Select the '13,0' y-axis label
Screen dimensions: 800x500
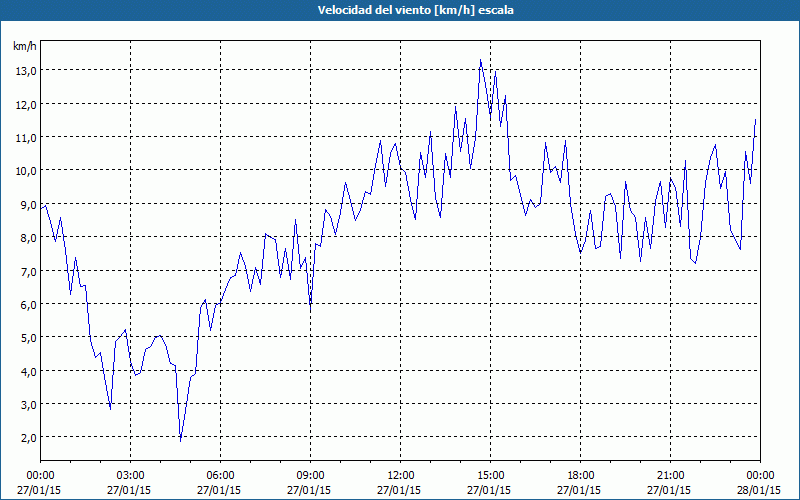(26, 71)
